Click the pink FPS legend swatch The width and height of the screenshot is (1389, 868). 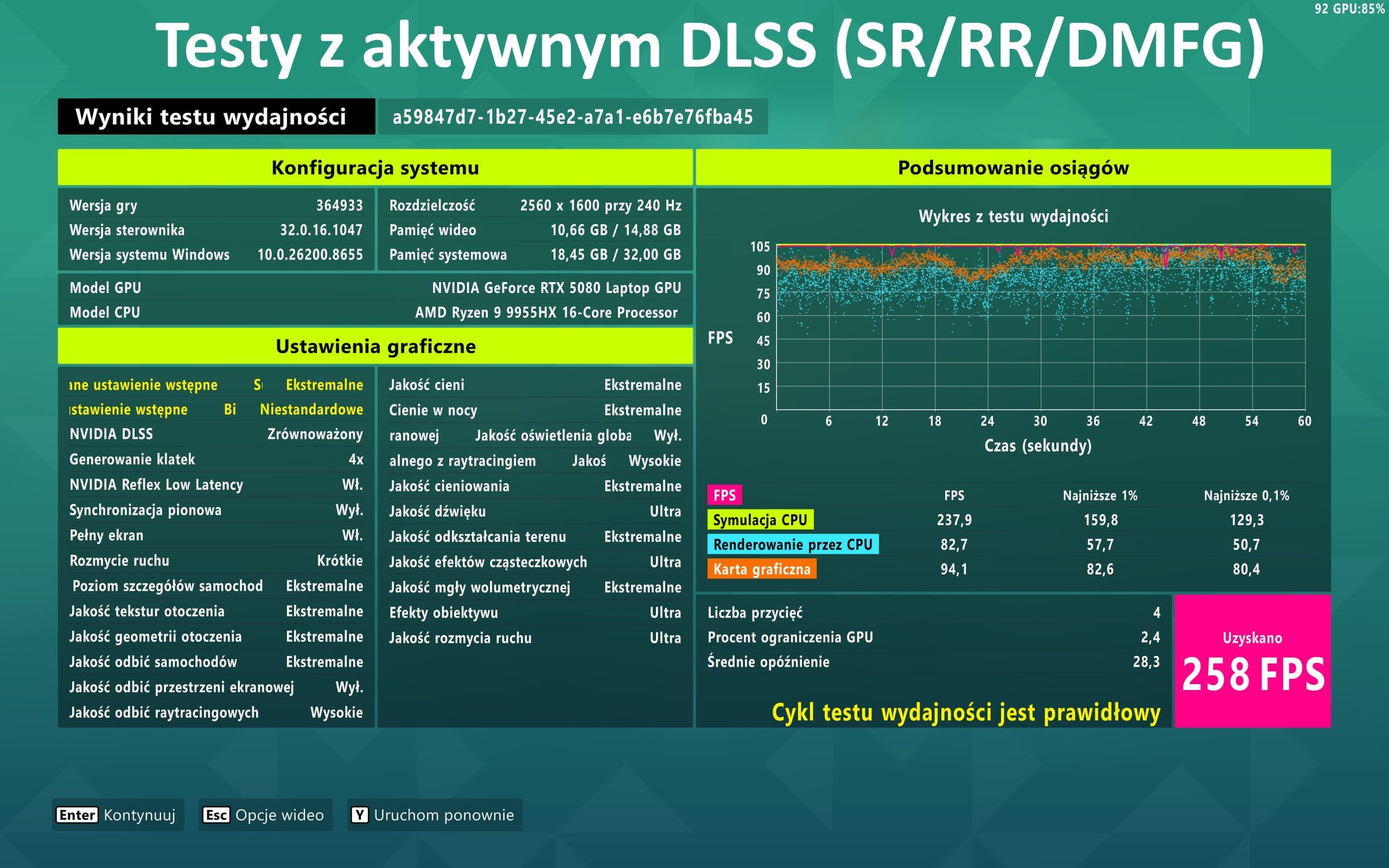pos(724,495)
